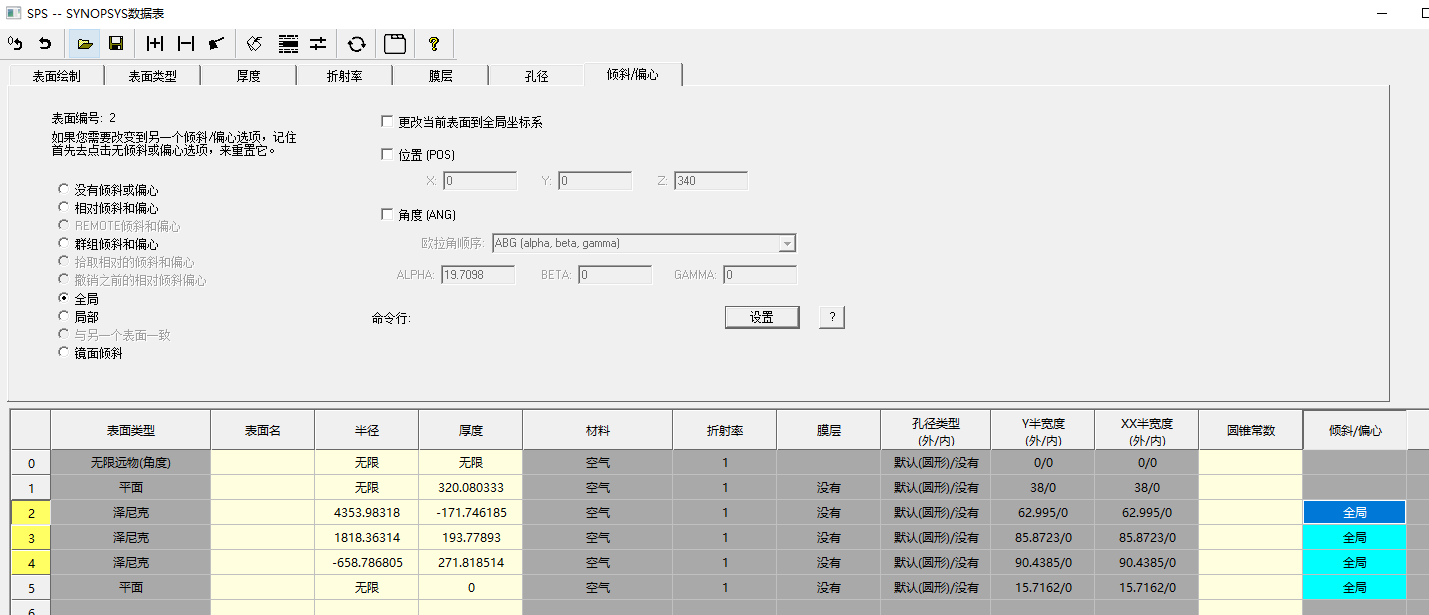1429x615 pixels.
Task: Click the yellow question mark help icon
Action: (433, 44)
